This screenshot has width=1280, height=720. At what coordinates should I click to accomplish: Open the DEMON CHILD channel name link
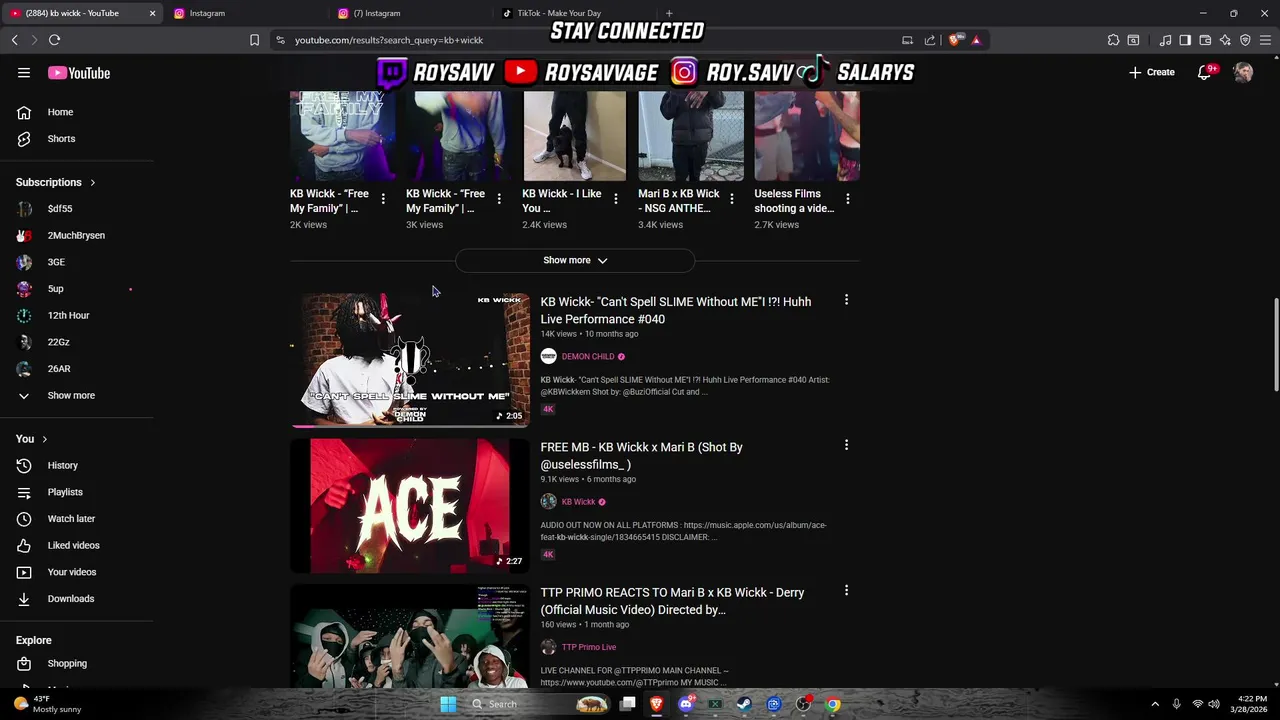[x=588, y=357]
